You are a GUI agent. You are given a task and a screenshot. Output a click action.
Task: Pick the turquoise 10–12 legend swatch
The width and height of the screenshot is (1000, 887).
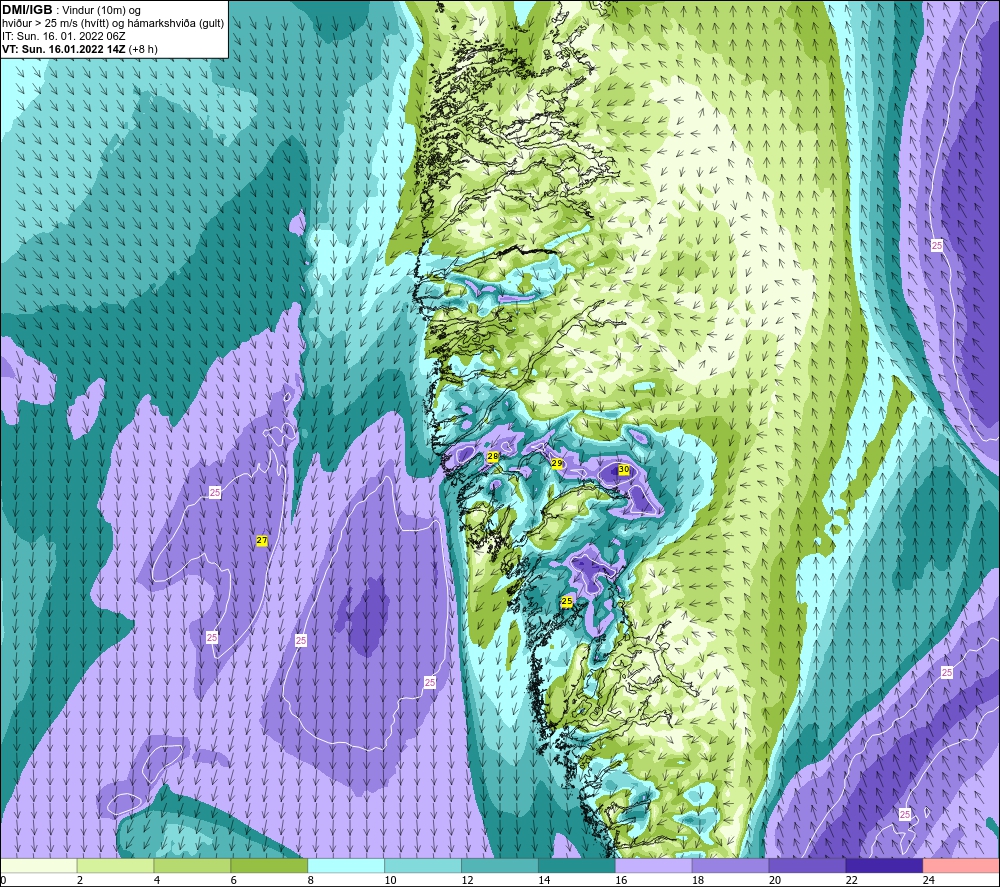pyautogui.click(x=423, y=865)
